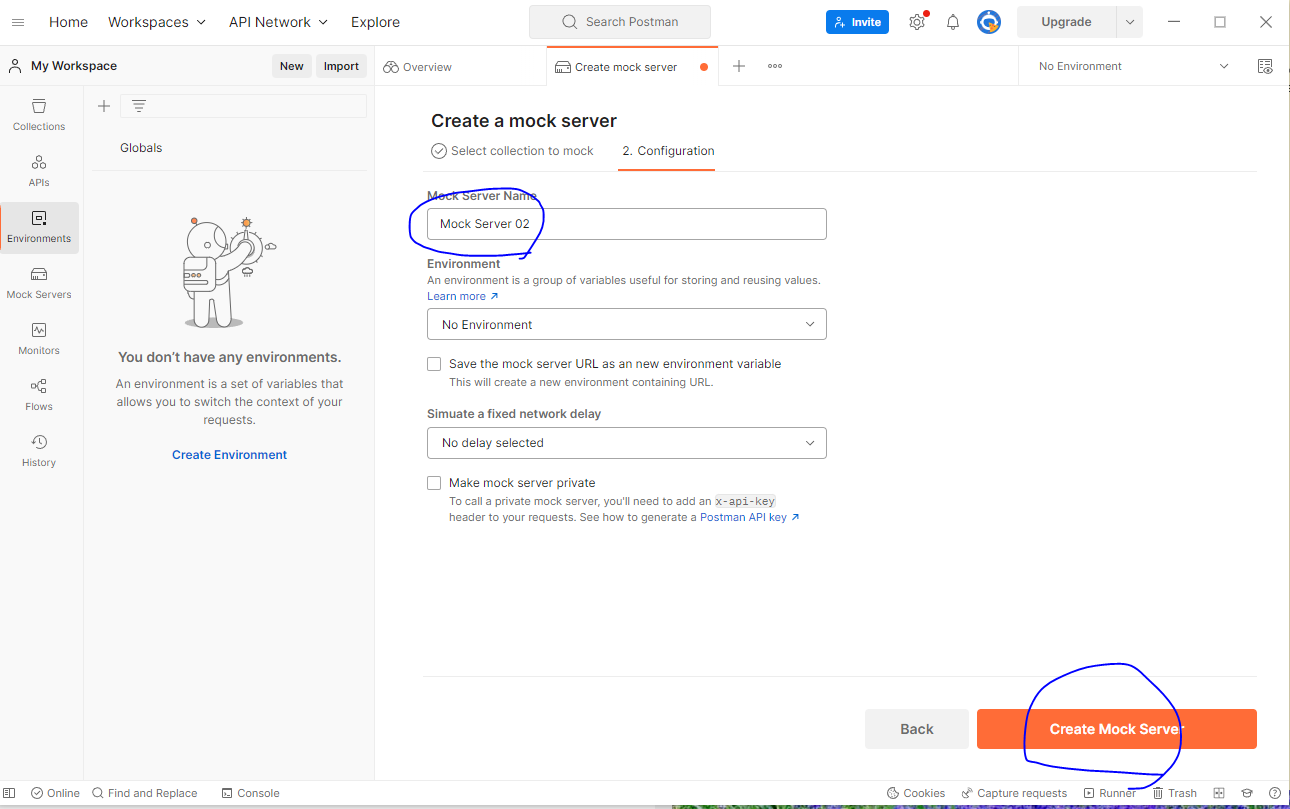
Task: Open the Mock Servers sidebar panel
Action: tap(39, 283)
